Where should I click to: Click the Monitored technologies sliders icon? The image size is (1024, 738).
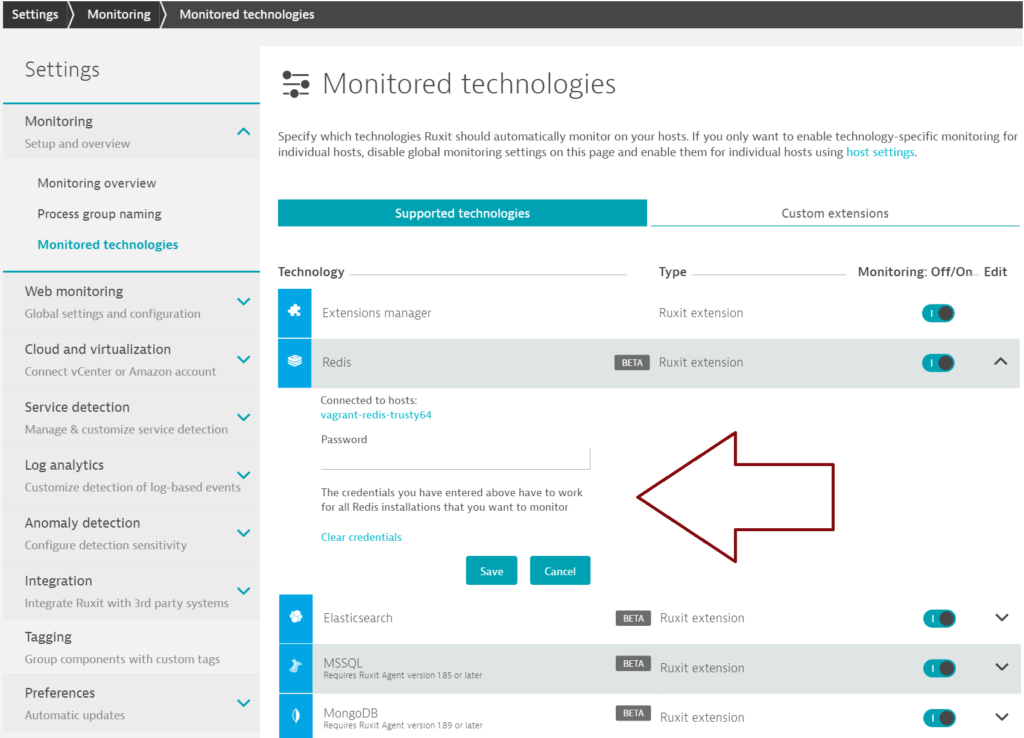tap(296, 84)
